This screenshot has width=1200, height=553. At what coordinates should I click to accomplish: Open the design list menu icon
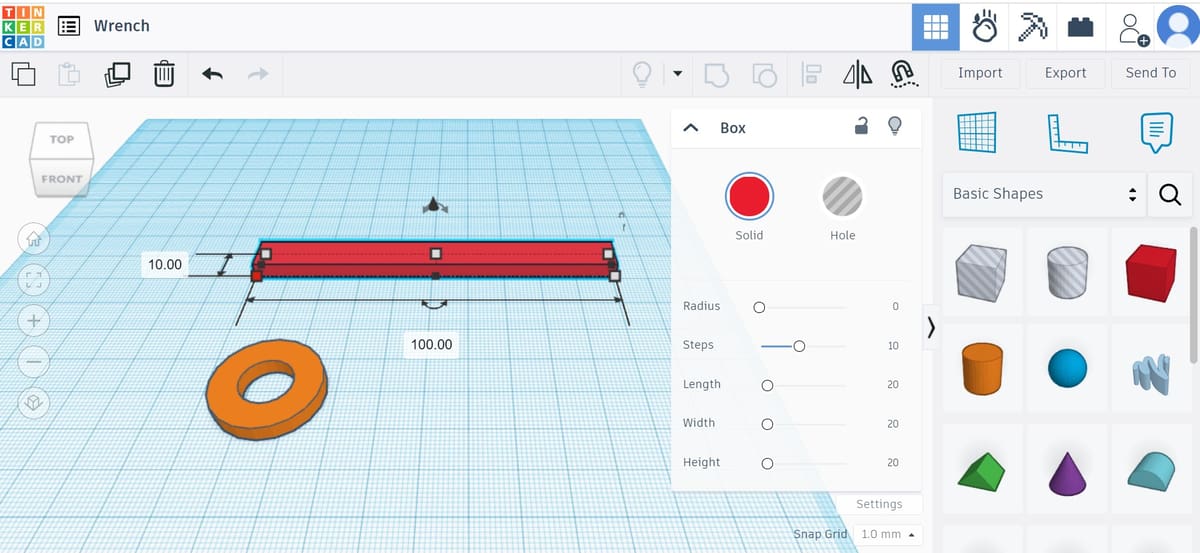69,27
